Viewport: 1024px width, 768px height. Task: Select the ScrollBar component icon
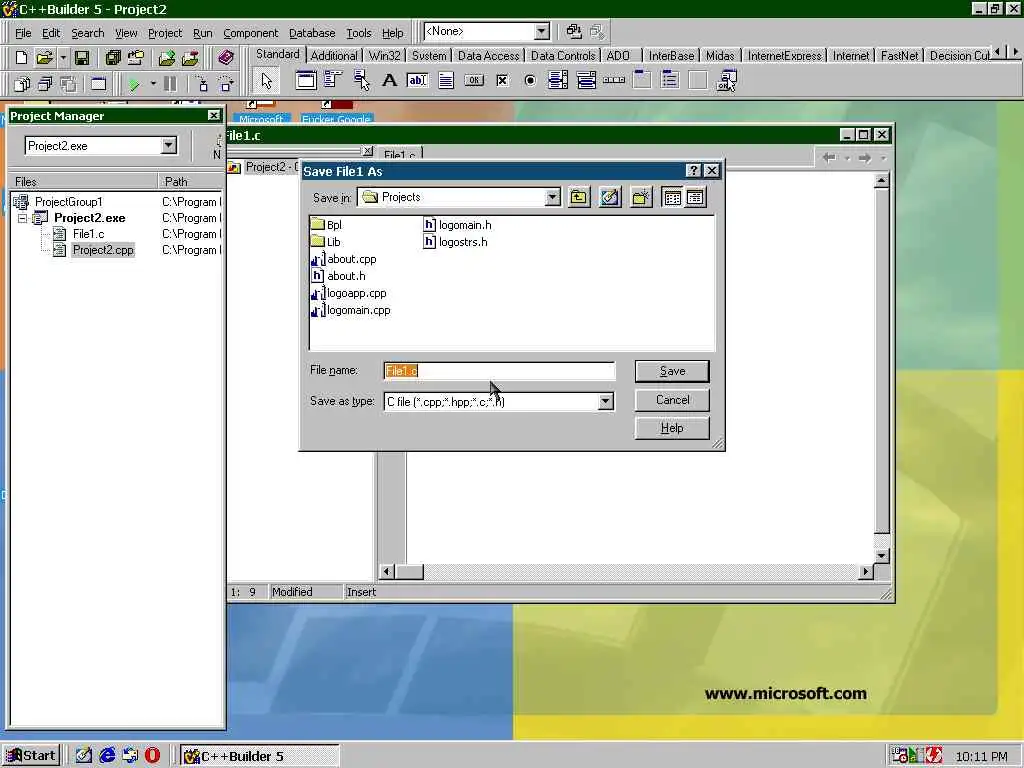click(614, 80)
